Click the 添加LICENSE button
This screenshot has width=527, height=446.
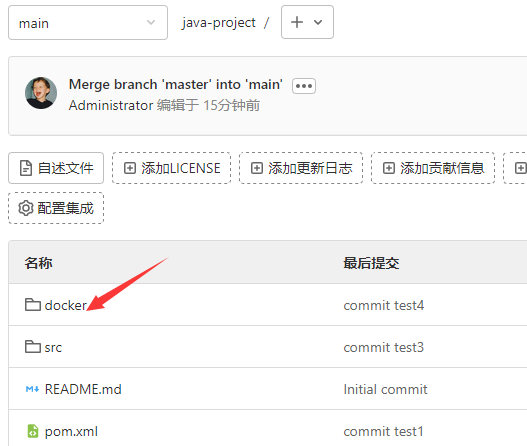coord(171,168)
